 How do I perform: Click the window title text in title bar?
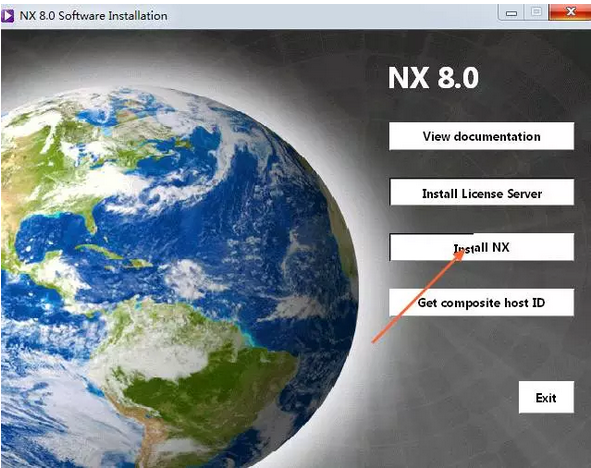93,16
